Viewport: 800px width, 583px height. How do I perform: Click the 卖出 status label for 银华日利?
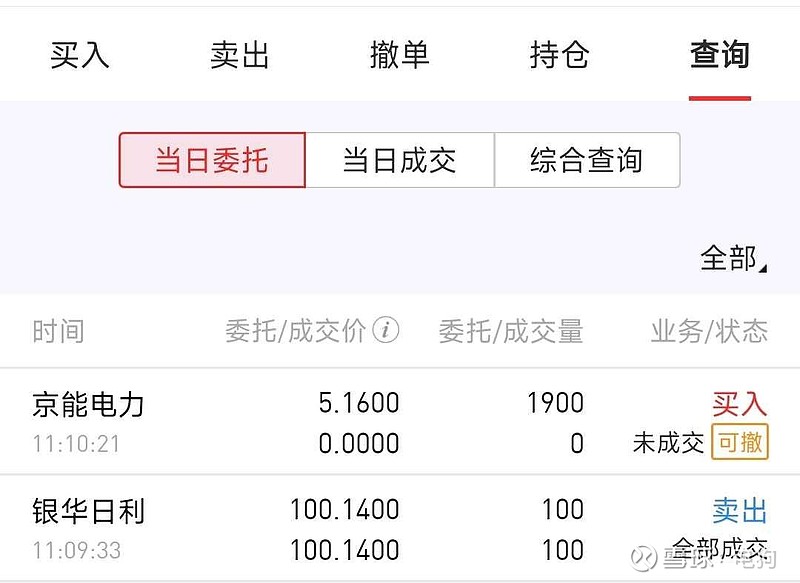(x=739, y=511)
